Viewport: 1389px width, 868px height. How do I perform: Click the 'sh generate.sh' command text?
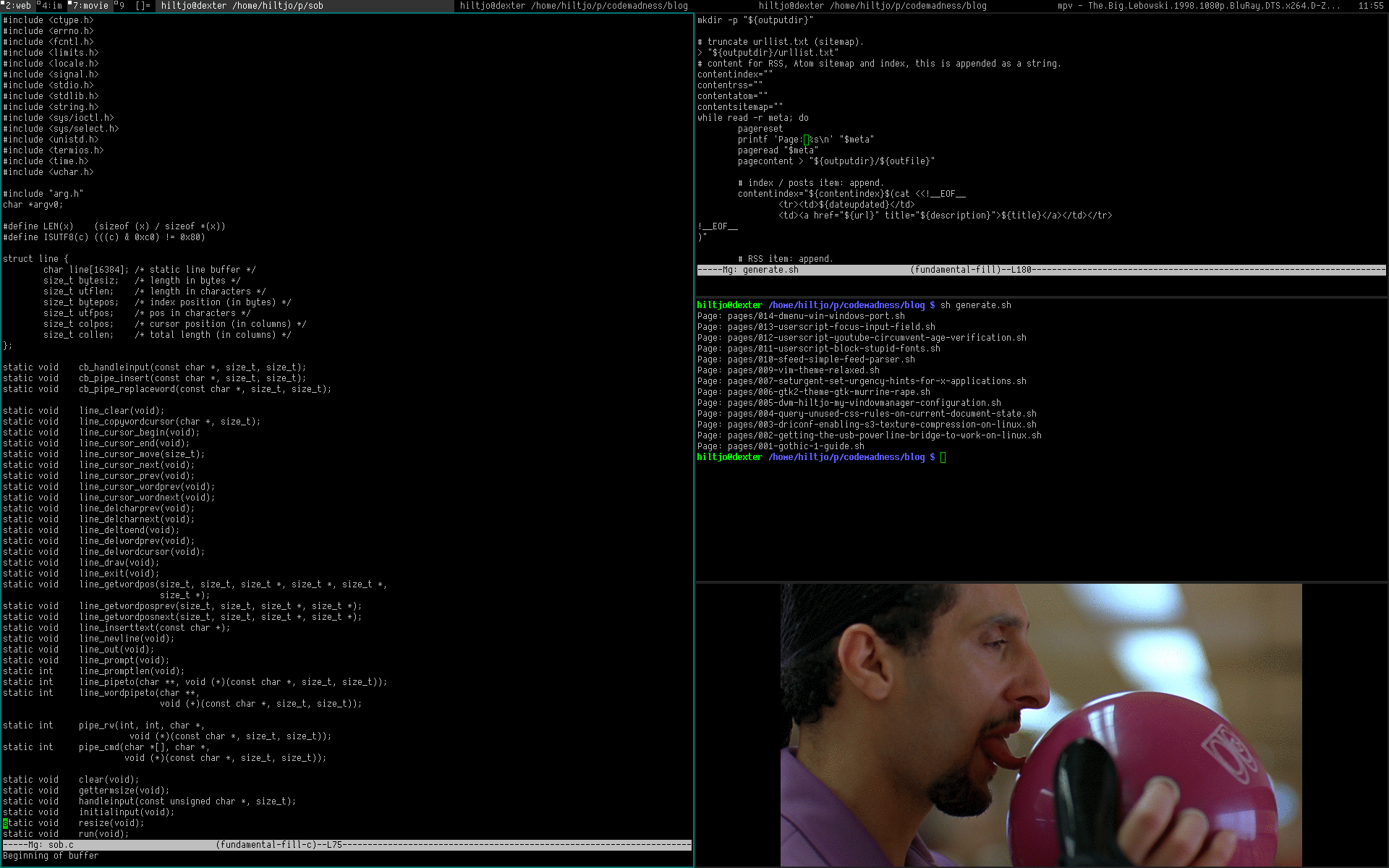[x=975, y=305]
